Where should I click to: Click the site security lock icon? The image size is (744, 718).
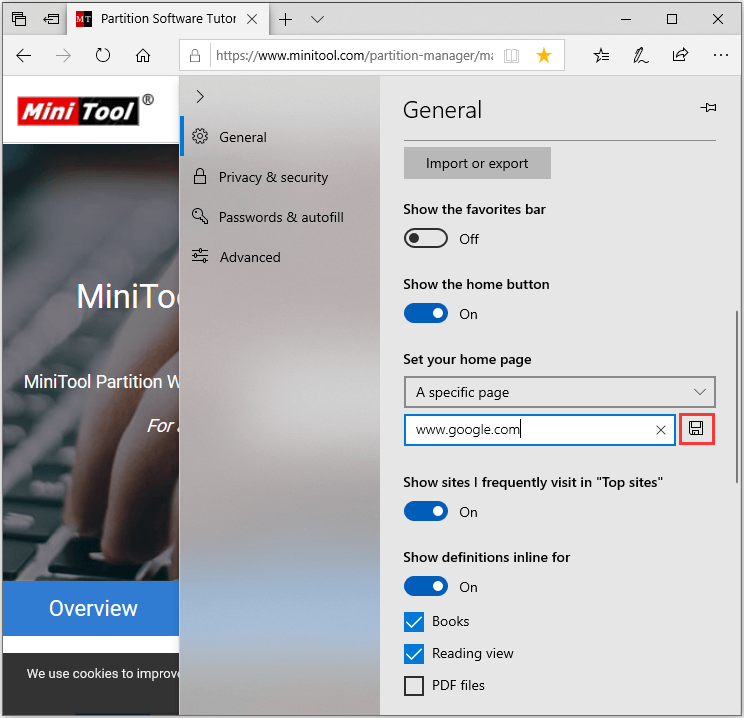pos(195,56)
